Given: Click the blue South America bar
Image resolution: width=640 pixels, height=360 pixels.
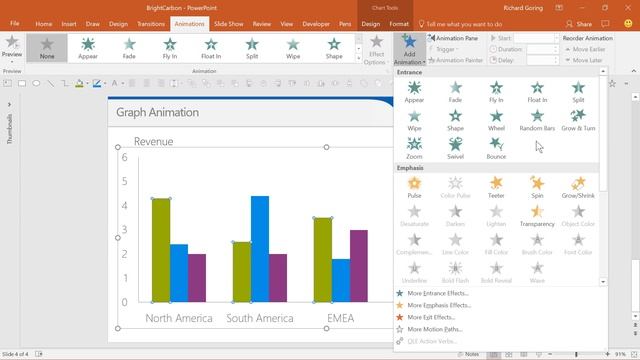Looking at the screenshot, I should pyautogui.click(x=260, y=249).
